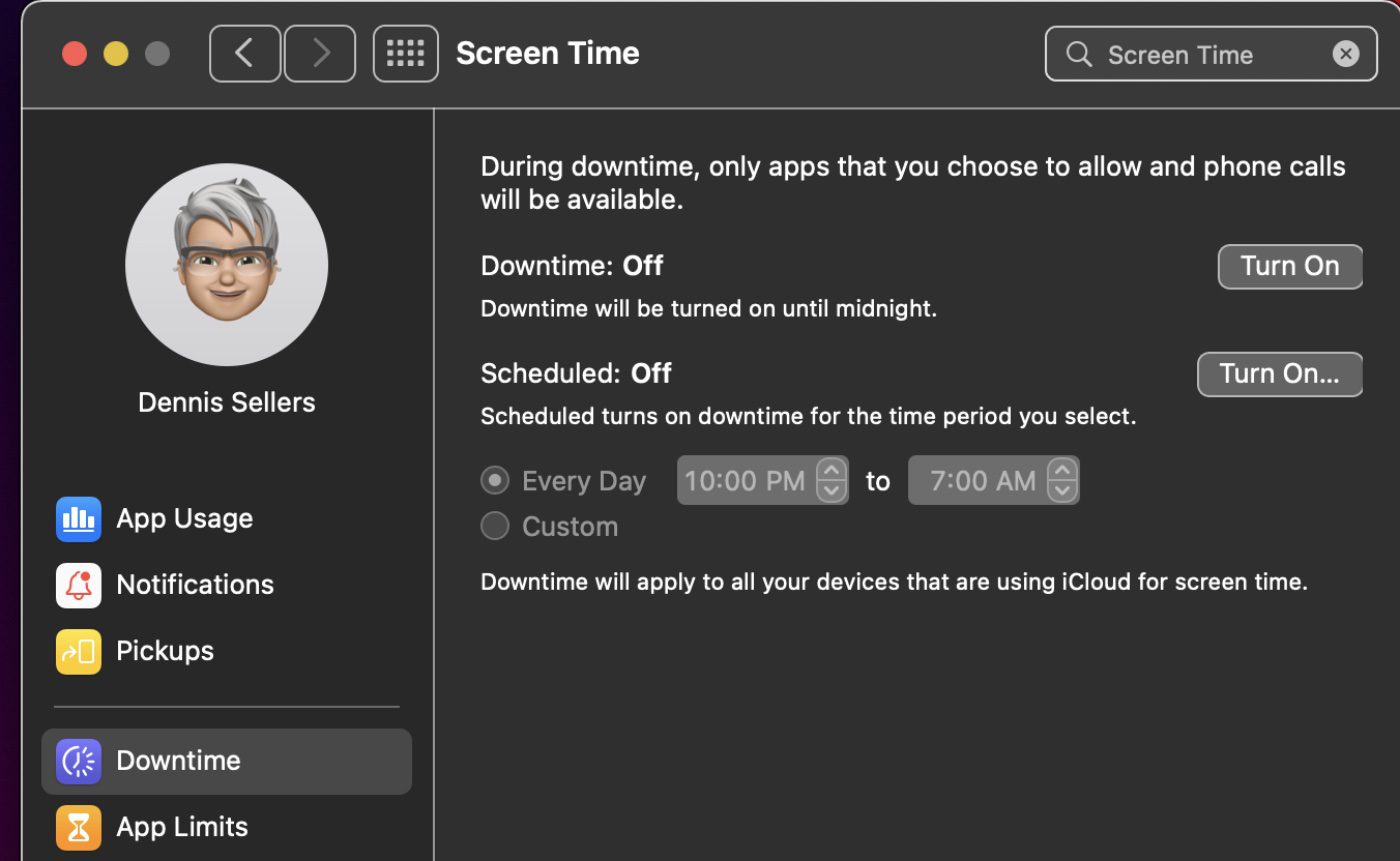Select the Notifications bell icon
This screenshot has height=861, width=1400.
point(78,585)
